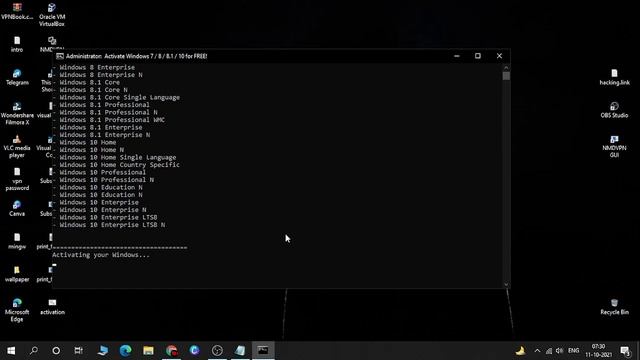Open the volume control tray icon
Viewport: 640px width, 360px height.
(x=560, y=351)
